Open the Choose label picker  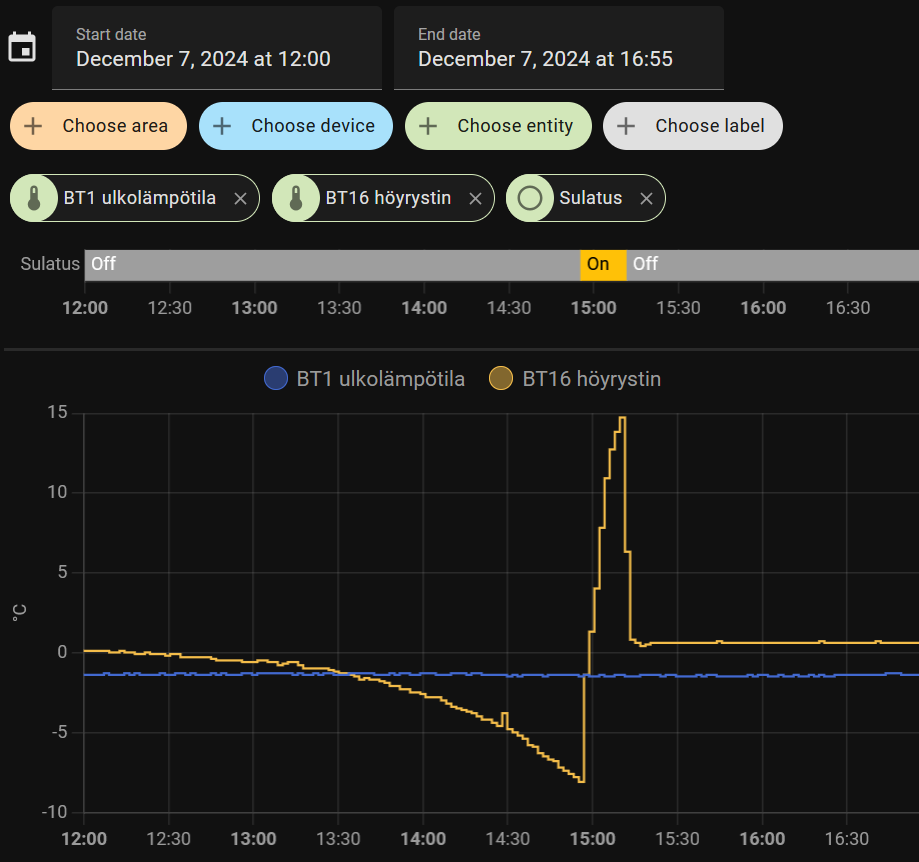tap(693, 126)
